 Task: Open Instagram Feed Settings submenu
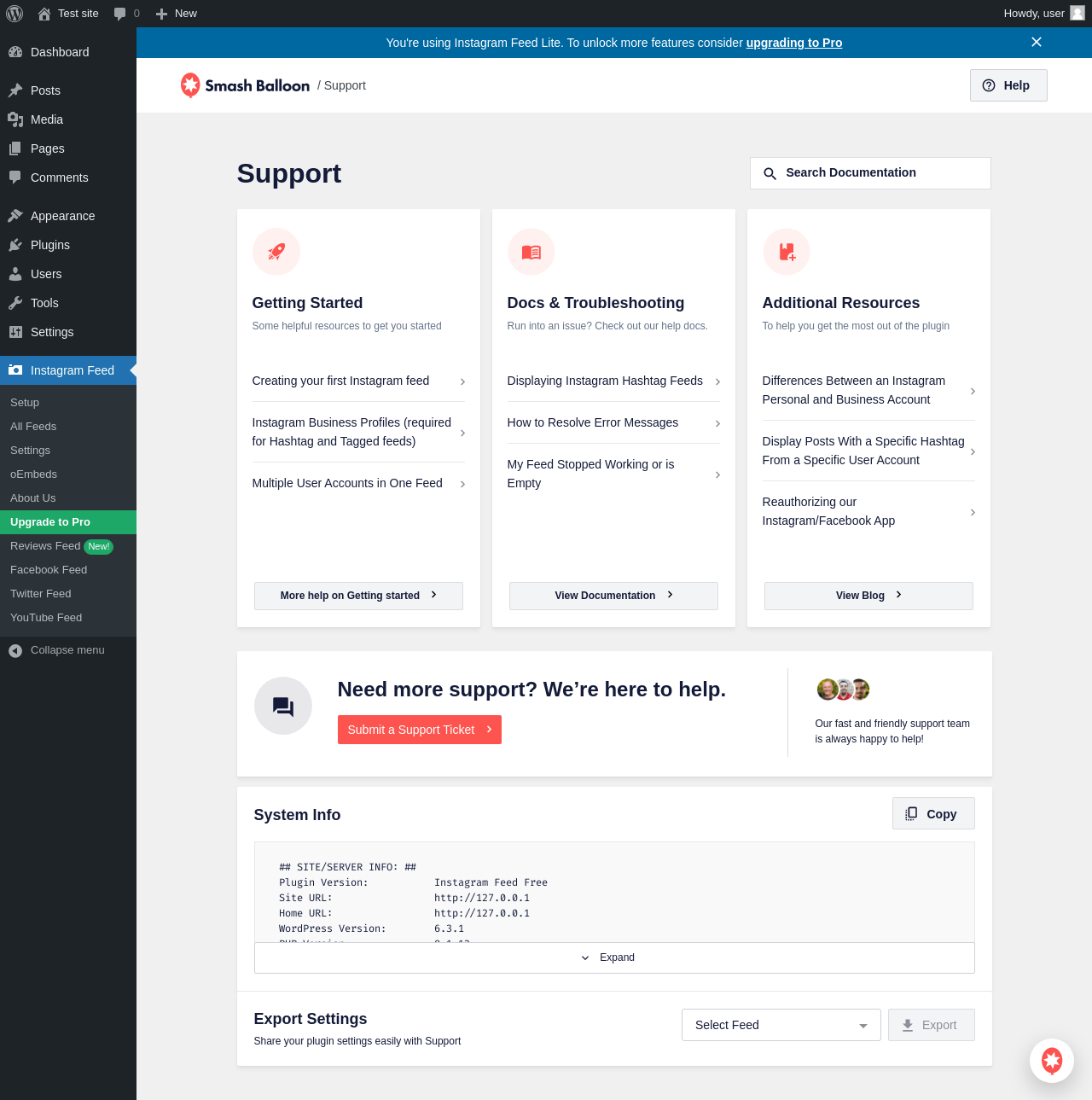coord(68,451)
